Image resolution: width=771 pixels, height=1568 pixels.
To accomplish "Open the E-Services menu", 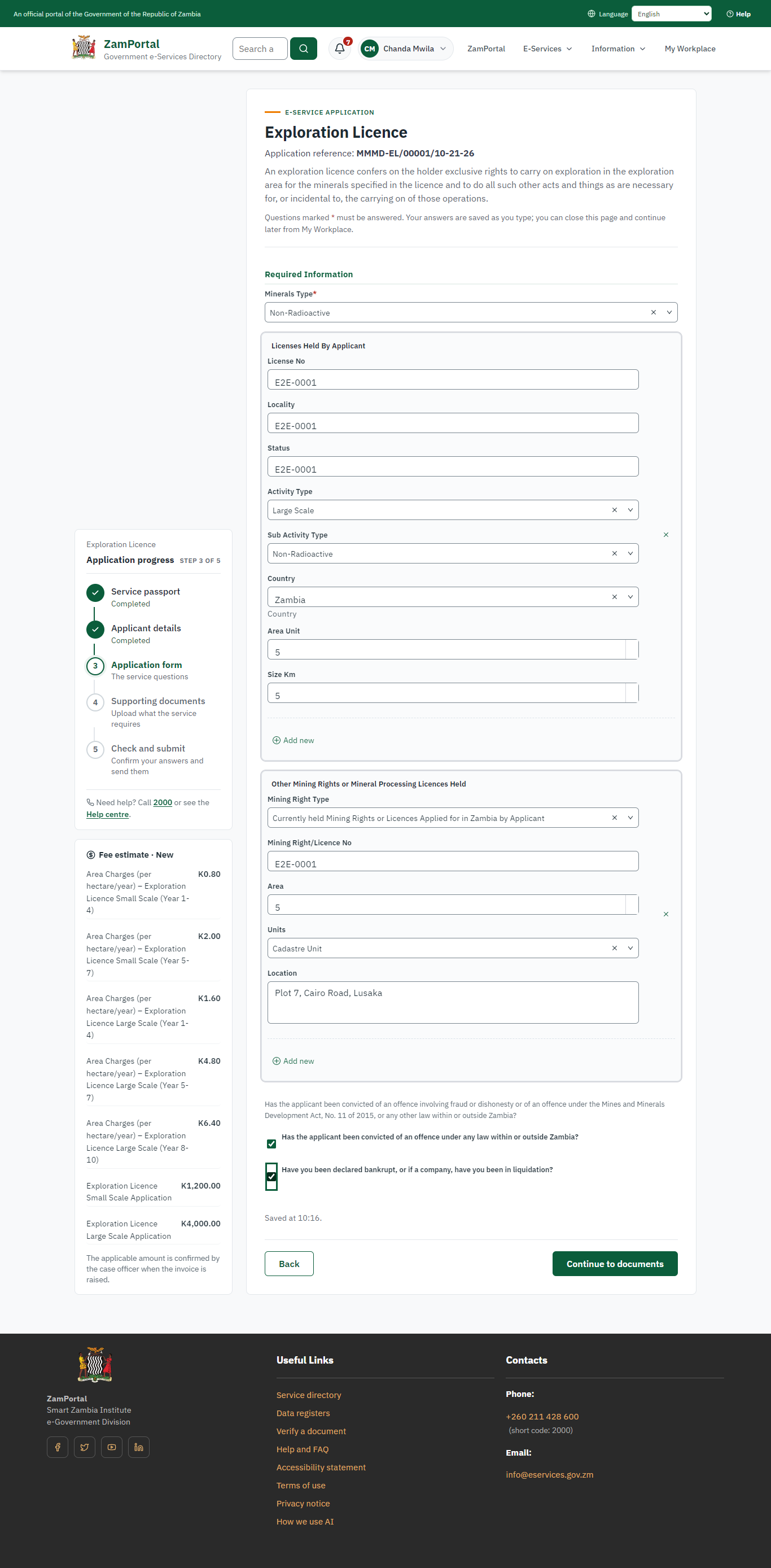I will (547, 49).
